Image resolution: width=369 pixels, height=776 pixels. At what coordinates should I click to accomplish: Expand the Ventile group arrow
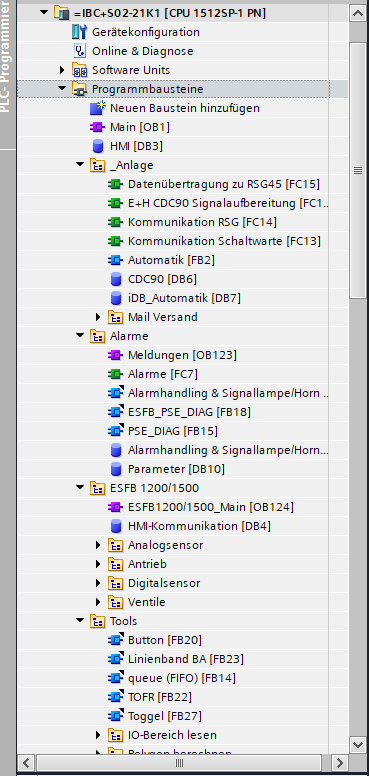tap(98, 602)
